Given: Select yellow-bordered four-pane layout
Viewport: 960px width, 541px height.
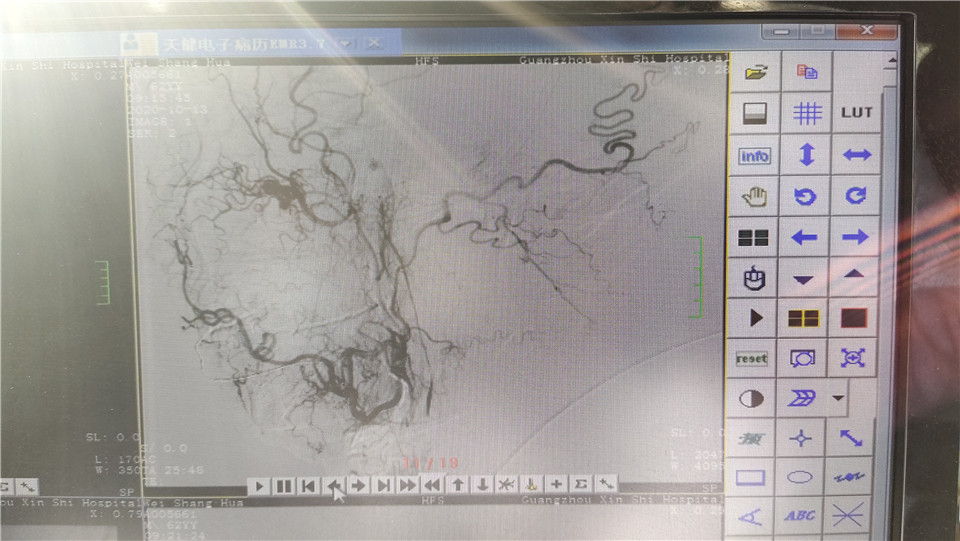Looking at the screenshot, I should 803,318.
